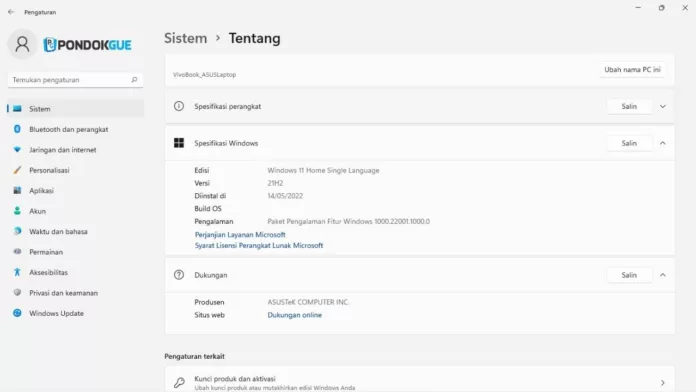The image size is (696, 392).
Task: Click Ubah nama PC ini button
Action: [632, 70]
